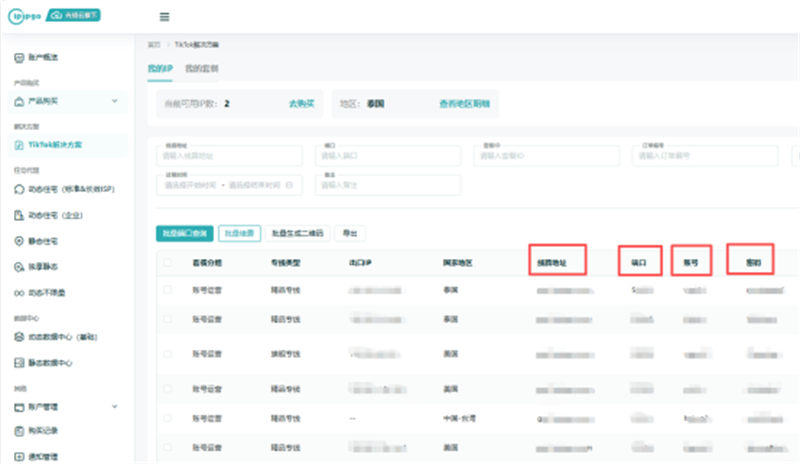Click the TikTok解决方案 sidebar icon
The image size is (800, 464).
(x=19, y=145)
